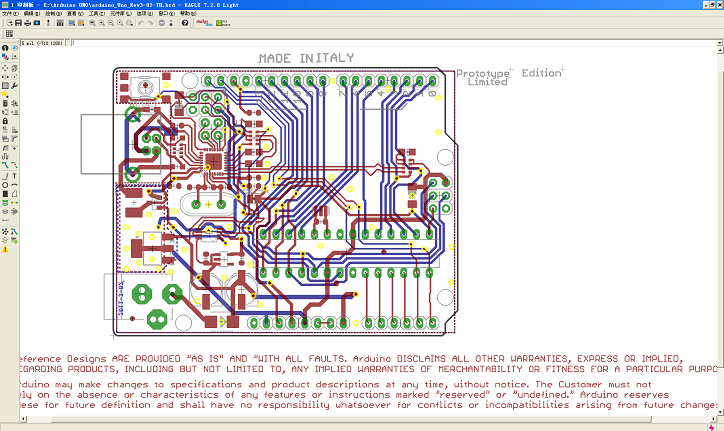
Task: Select the Lock padlock tool
Action: point(5,121)
